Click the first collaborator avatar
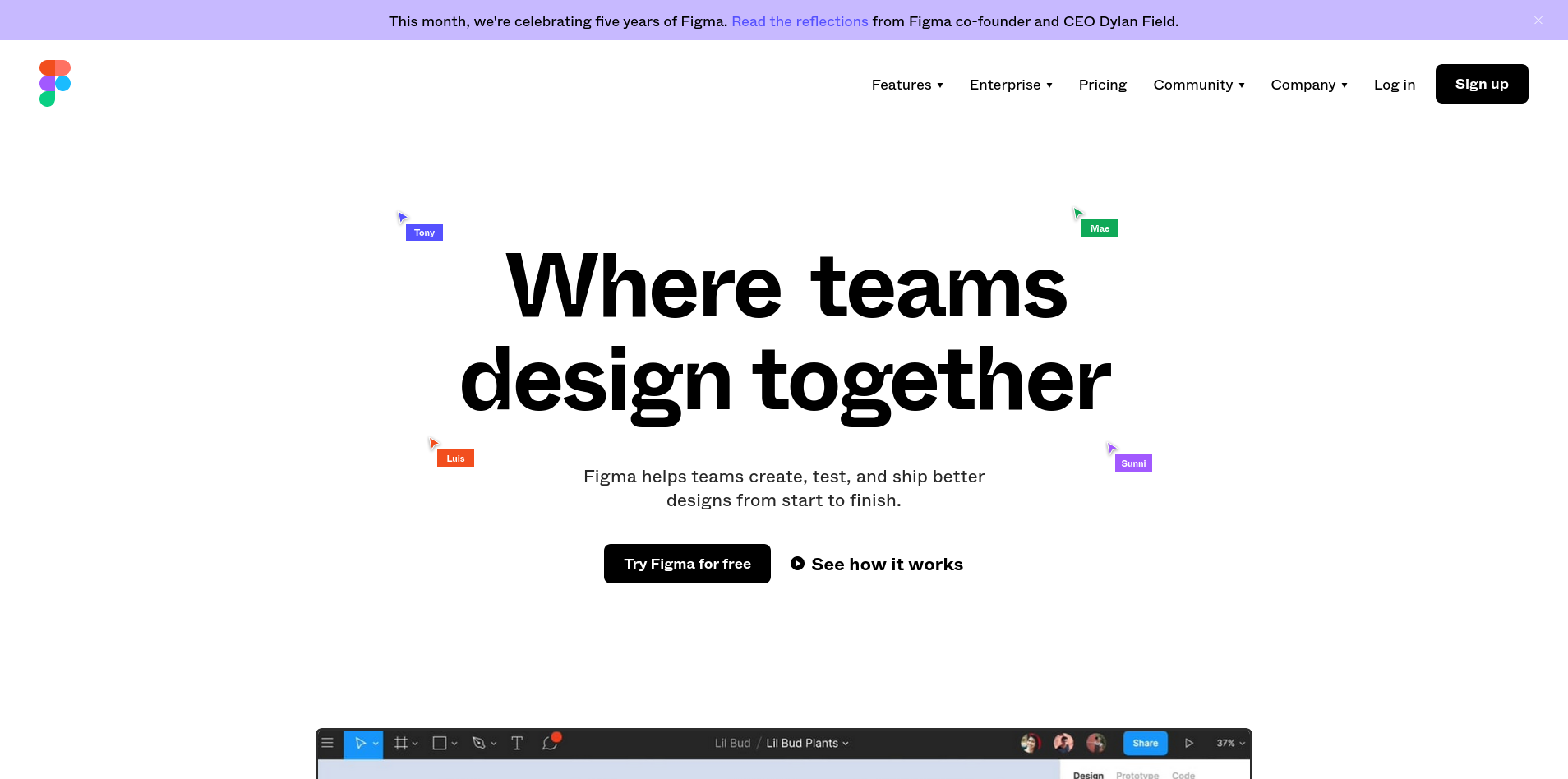The image size is (1568, 779). pos(1031,743)
